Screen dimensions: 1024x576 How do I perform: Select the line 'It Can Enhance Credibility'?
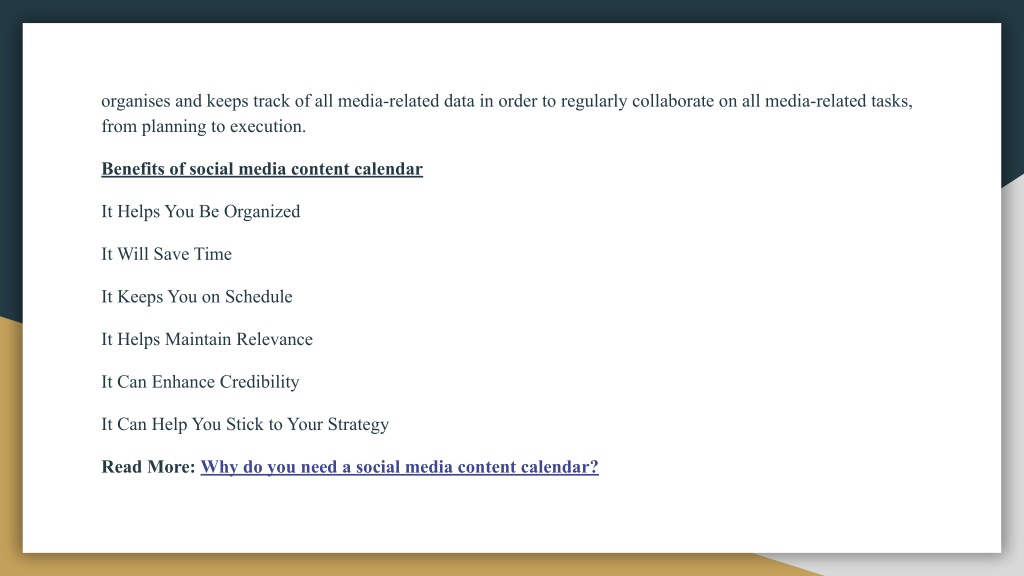click(x=200, y=381)
